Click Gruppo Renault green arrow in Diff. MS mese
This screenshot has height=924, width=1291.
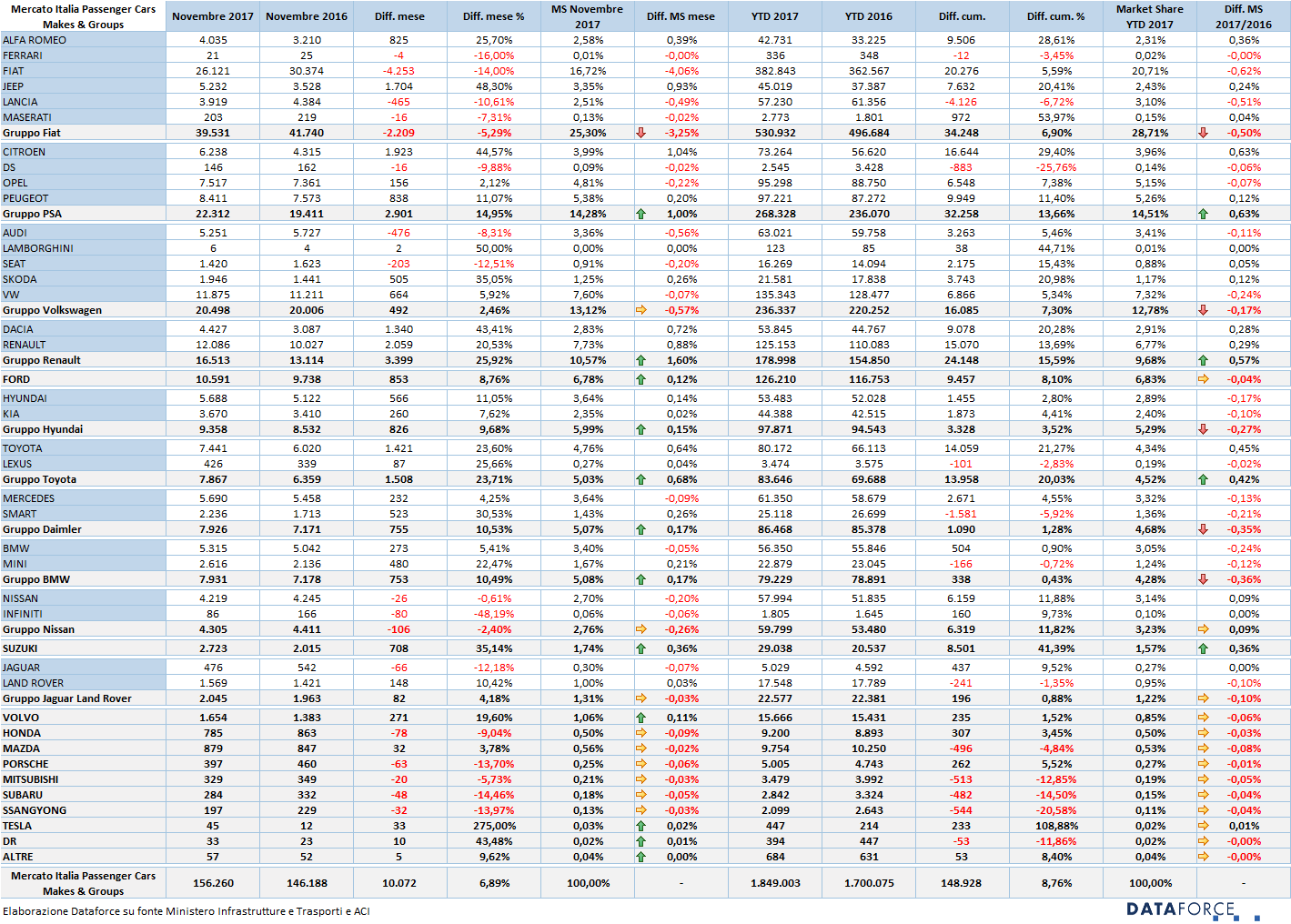pyautogui.click(x=641, y=360)
